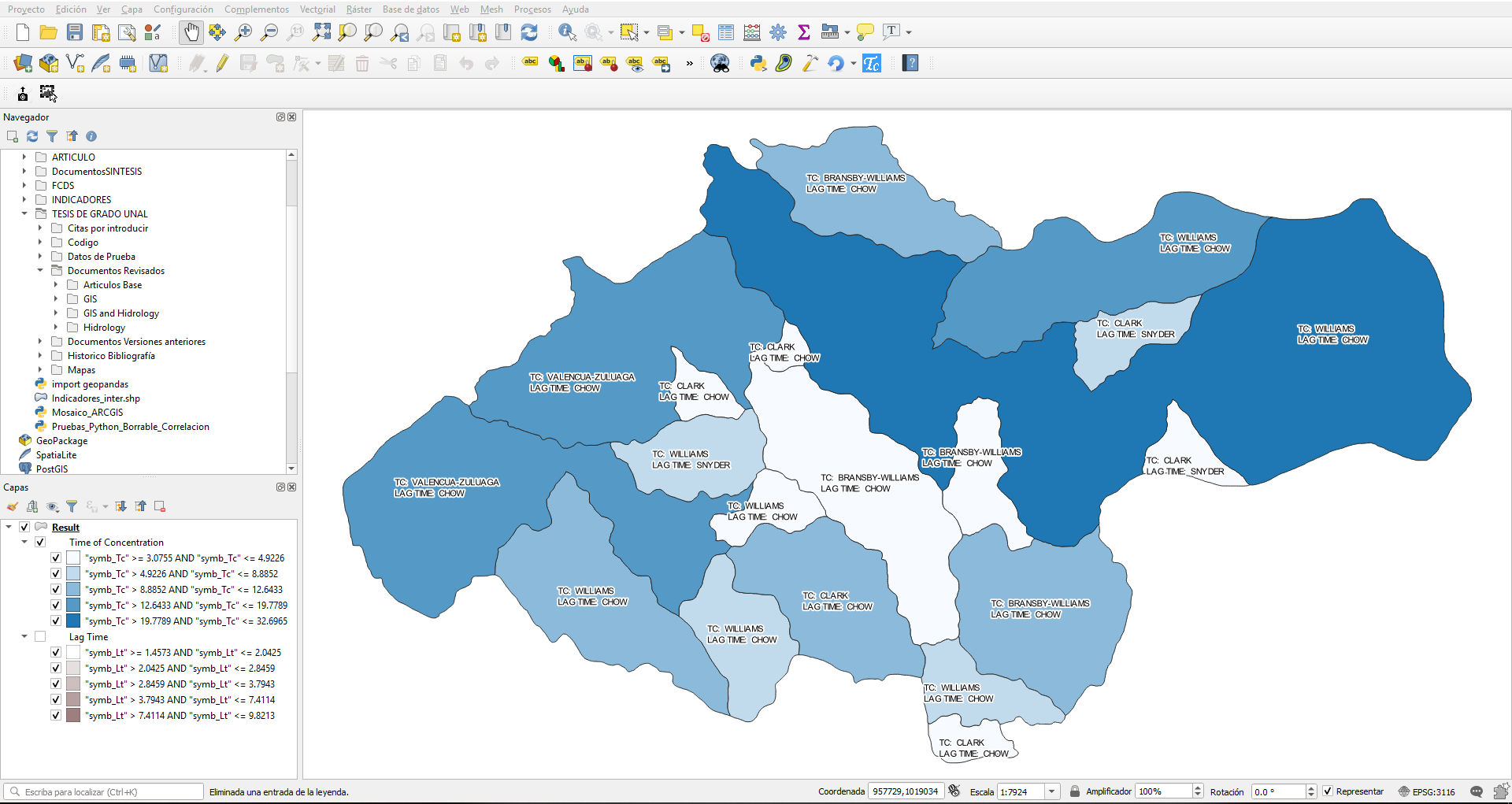Open layer styling panel in Capas
This screenshot has height=804, width=1512.
[13, 506]
